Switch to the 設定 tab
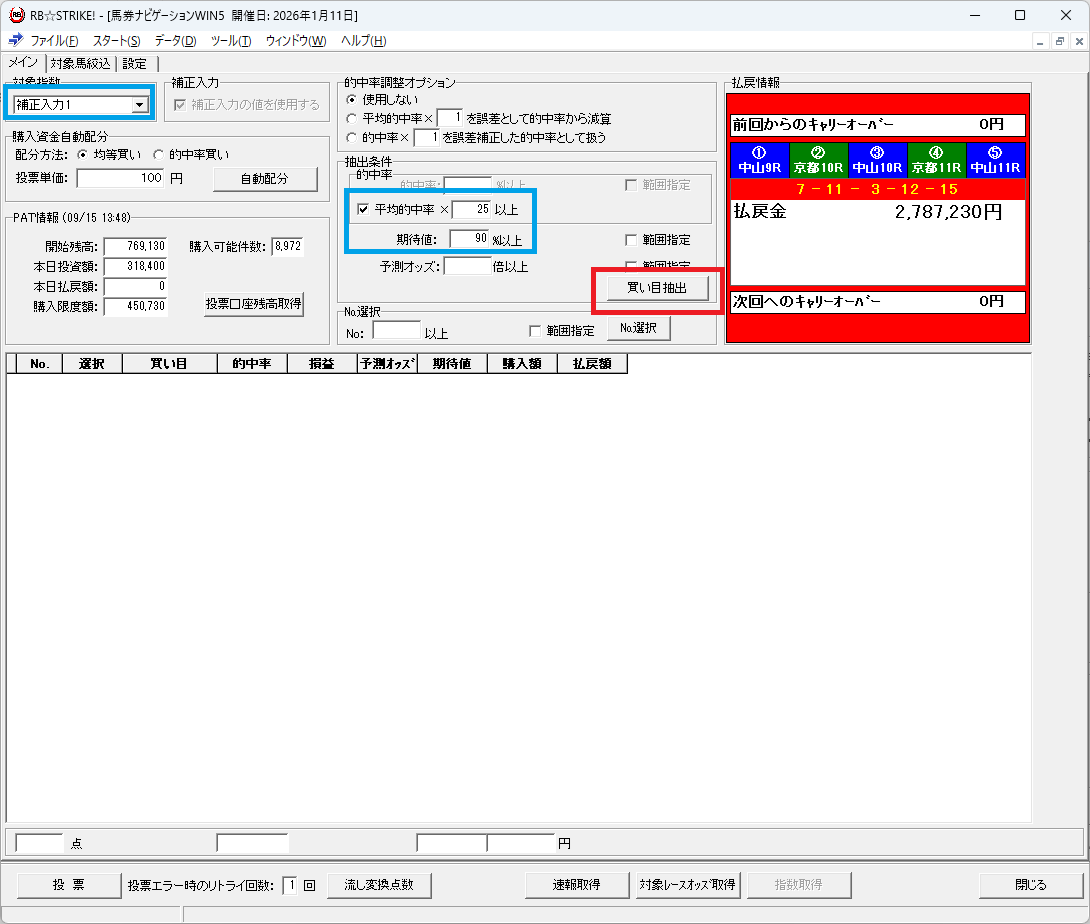This screenshot has height=924, width=1090. [135, 63]
